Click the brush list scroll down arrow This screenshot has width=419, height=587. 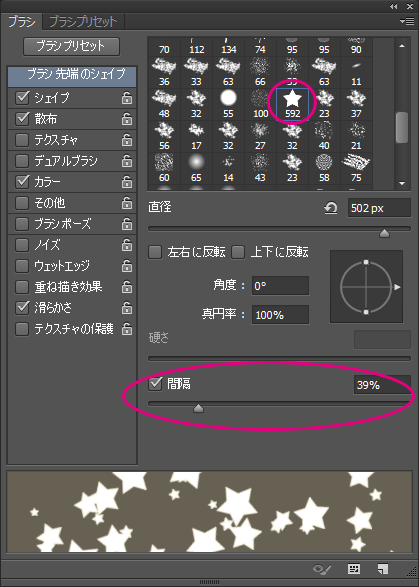[x=402, y=183]
